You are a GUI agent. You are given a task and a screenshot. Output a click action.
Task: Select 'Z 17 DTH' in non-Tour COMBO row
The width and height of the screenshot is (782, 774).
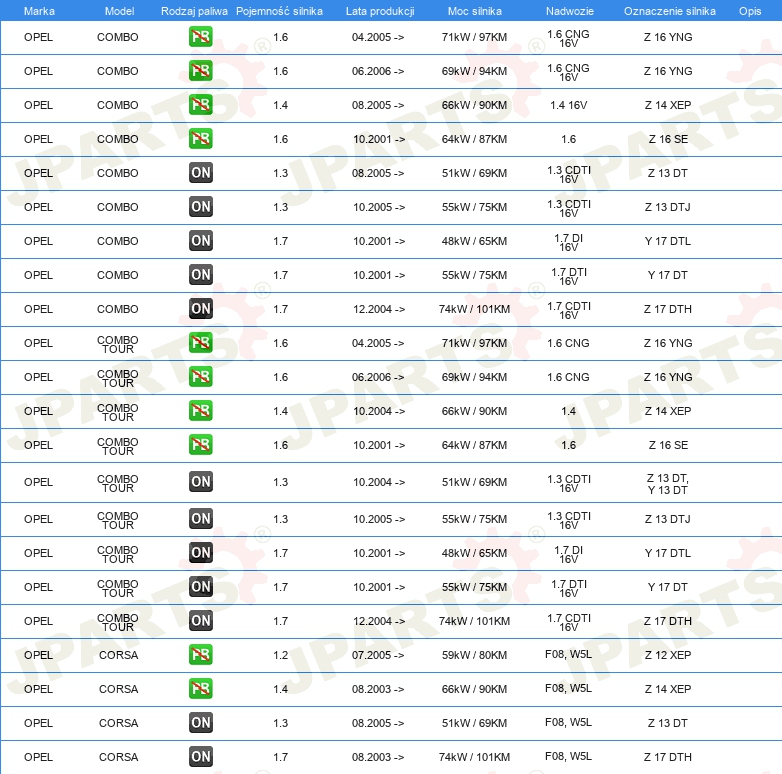point(668,309)
